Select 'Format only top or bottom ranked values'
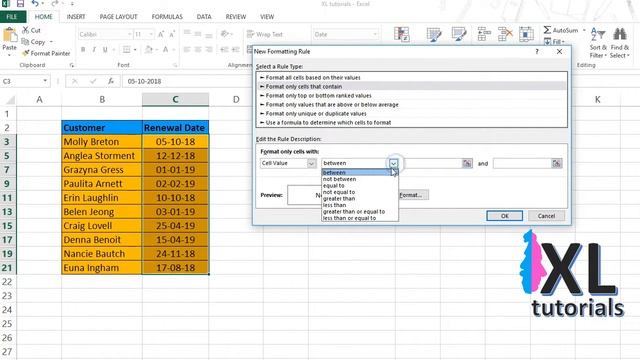The image size is (640, 360). [x=412, y=96]
